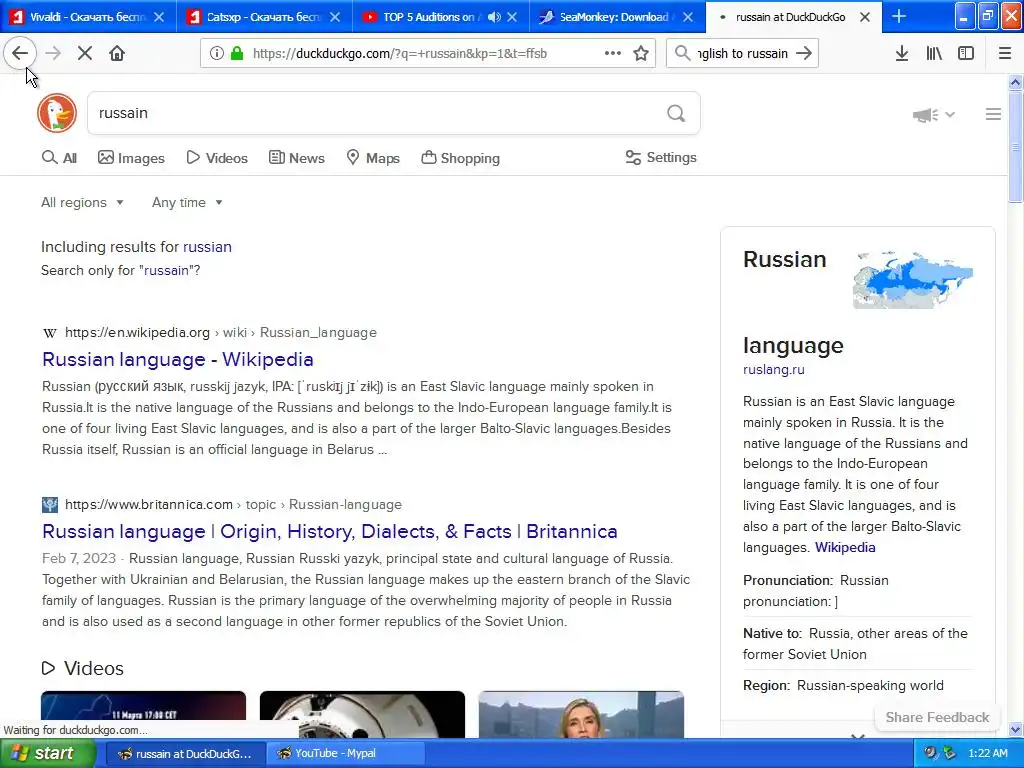The image size is (1024, 768).
Task: Select the Images search category
Action: click(131, 158)
